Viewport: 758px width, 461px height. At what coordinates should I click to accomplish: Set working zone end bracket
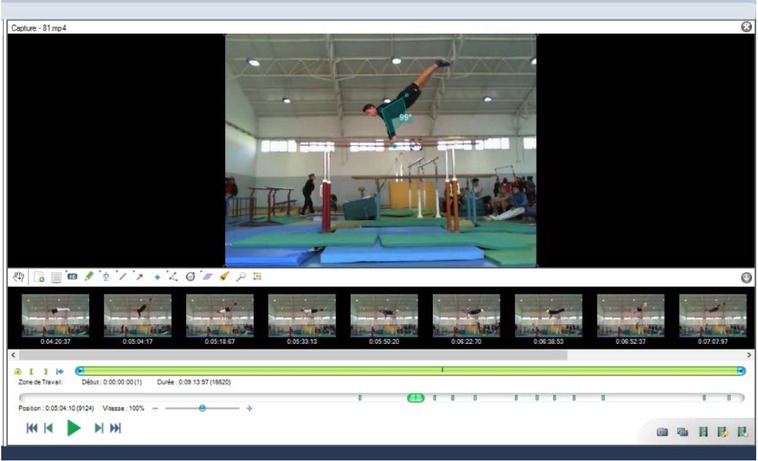click(x=45, y=371)
